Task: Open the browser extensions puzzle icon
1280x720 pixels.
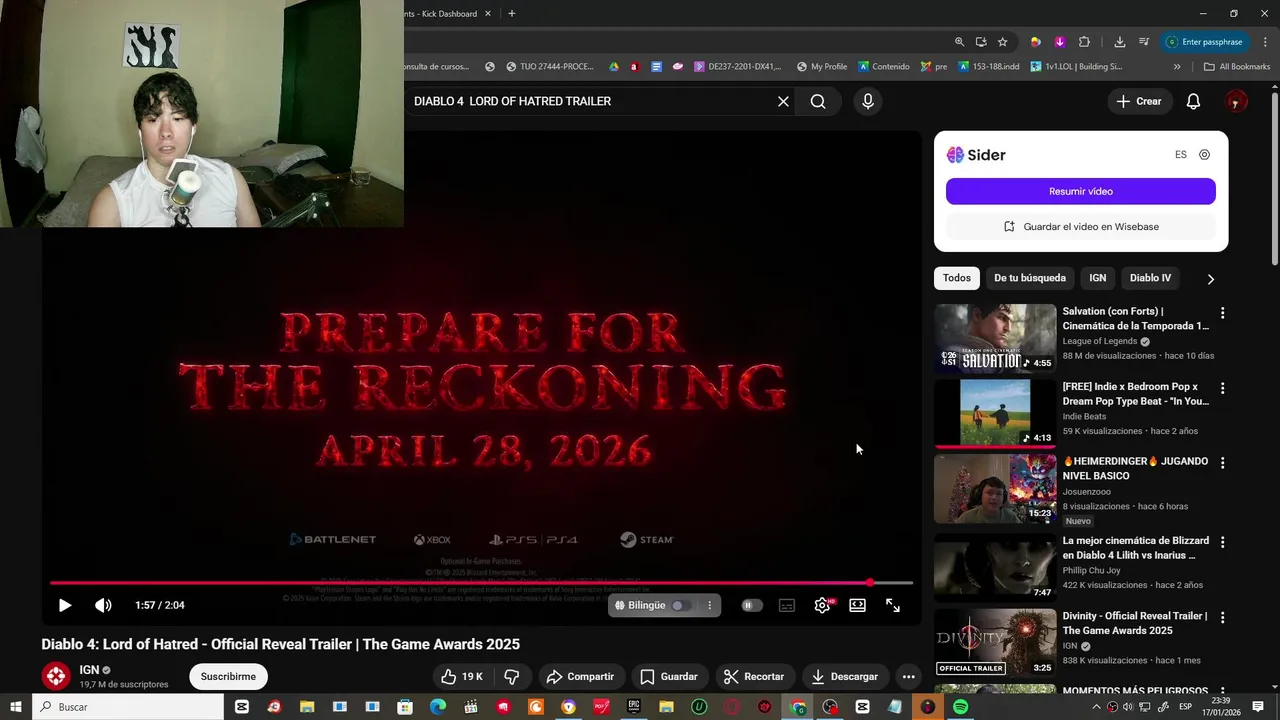Action: [x=1084, y=42]
